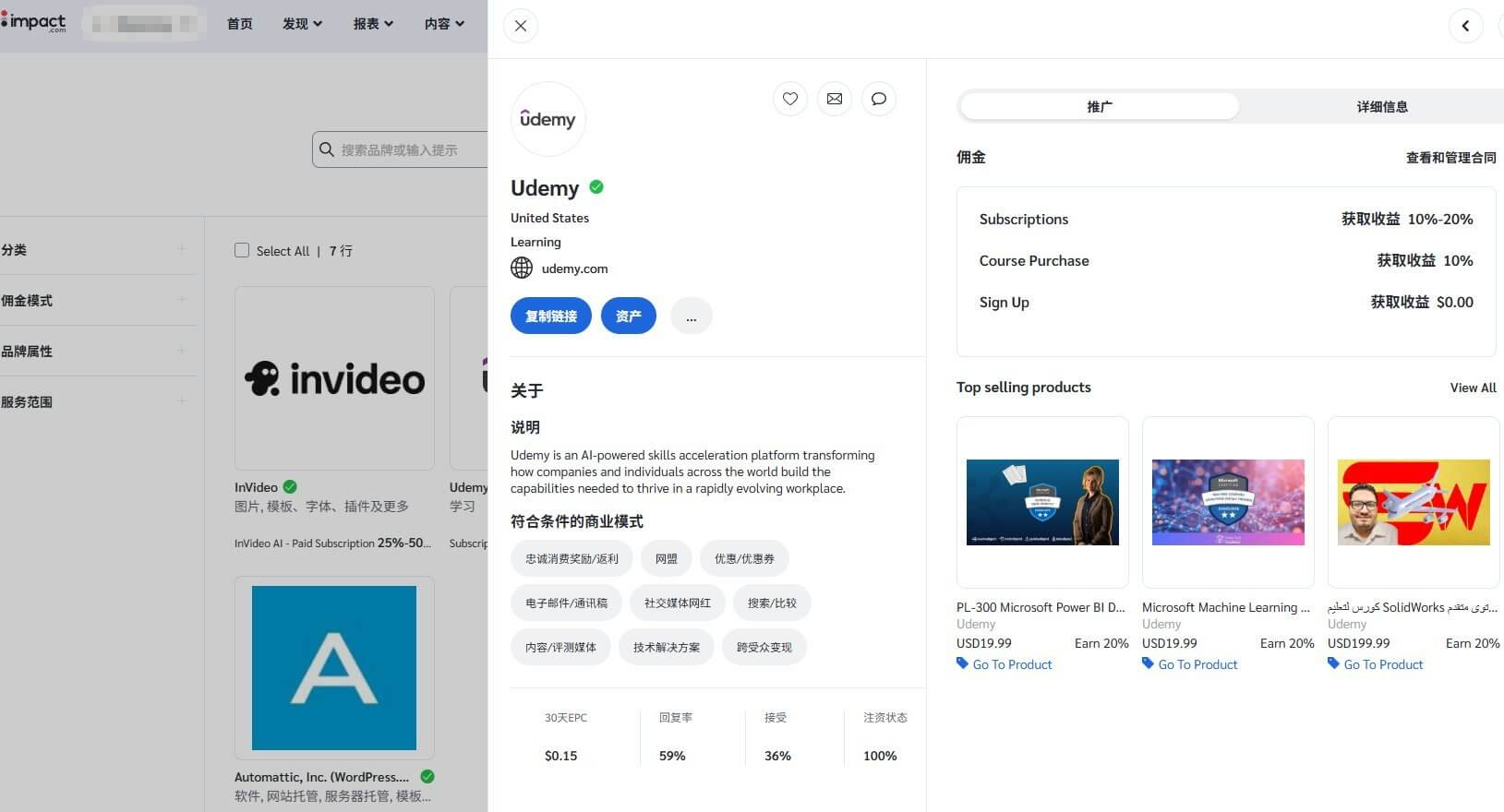This screenshot has width=1504, height=812.
Task: Click Go To Product for Microsoft Machine Learning
Action: (1197, 664)
